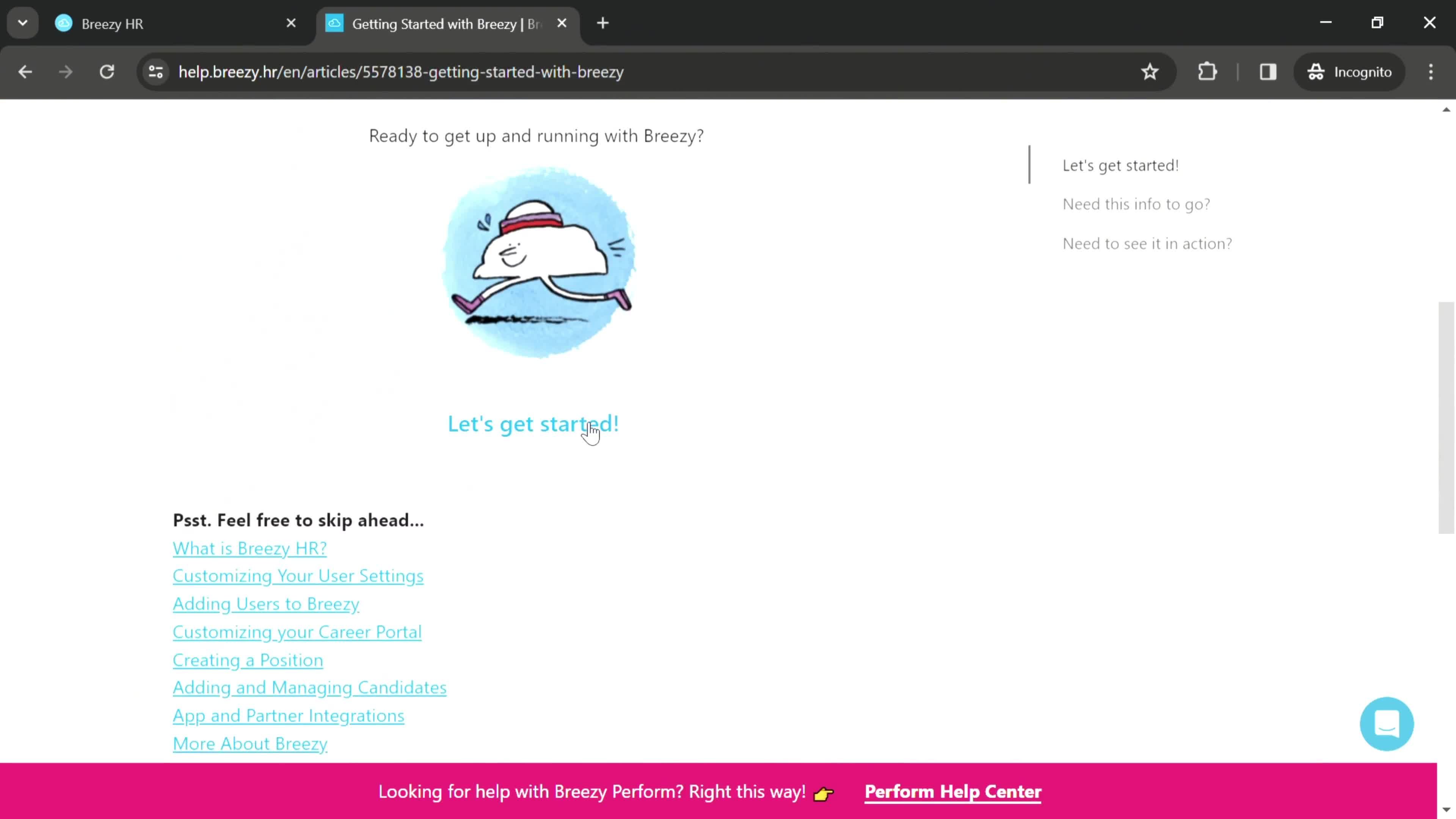
Task: Open the Chrome three-dot menu
Action: (1431, 72)
